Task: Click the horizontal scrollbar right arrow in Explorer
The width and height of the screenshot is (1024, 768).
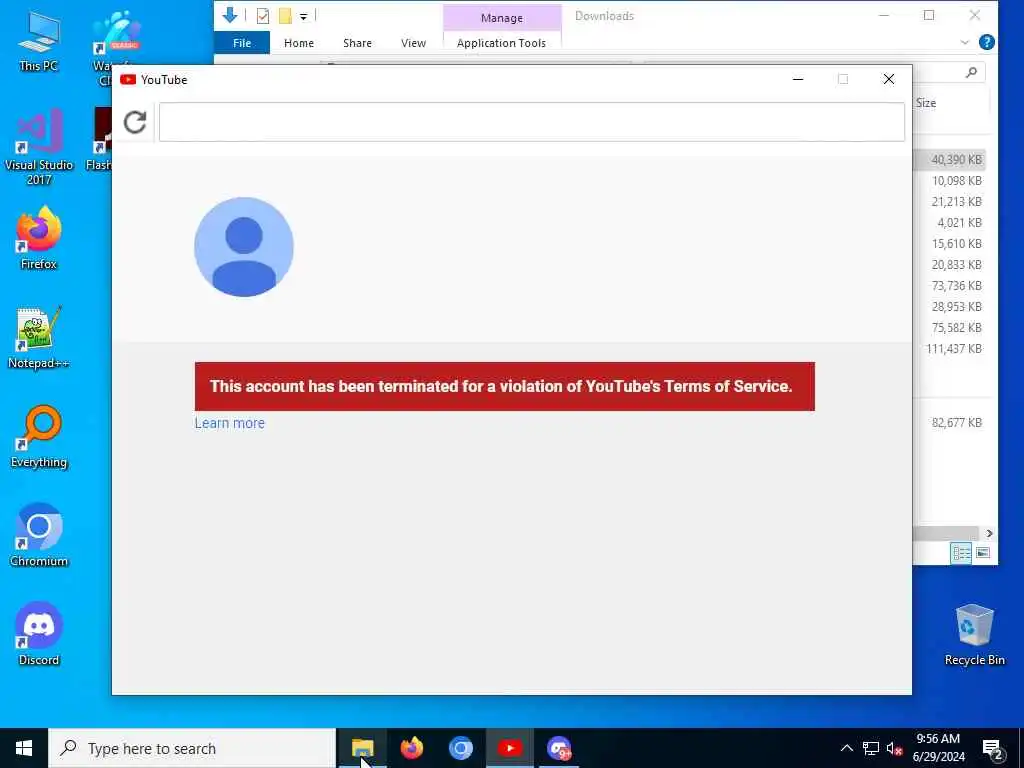Action: pyautogui.click(x=989, y=534)
